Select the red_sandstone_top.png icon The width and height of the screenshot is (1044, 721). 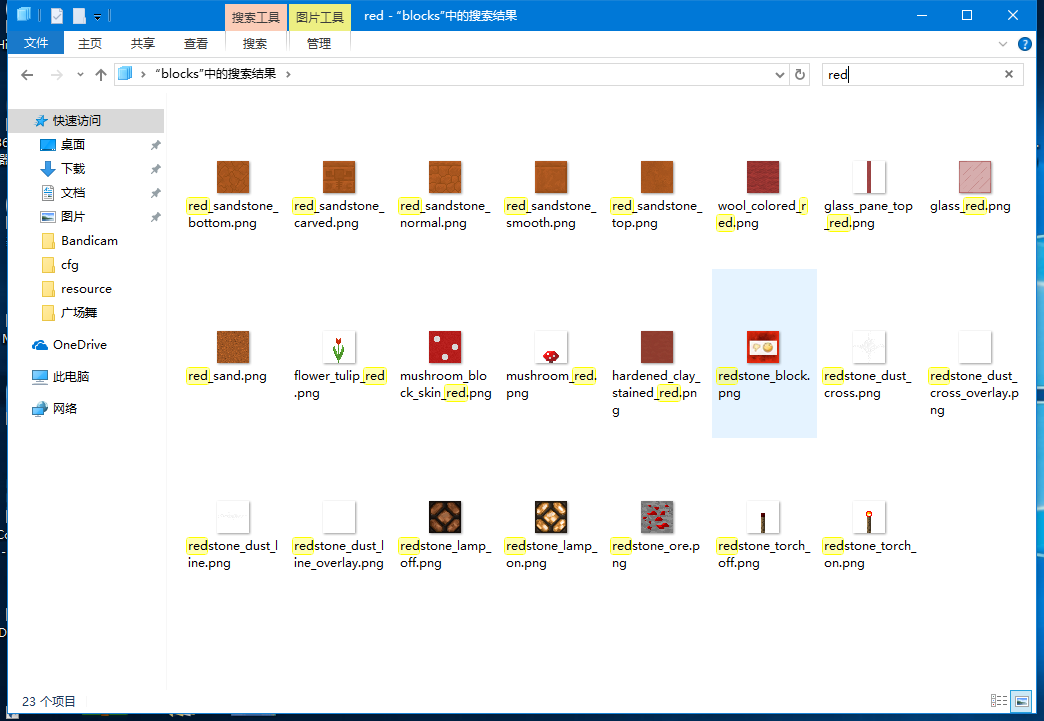[x=656, y=177]
